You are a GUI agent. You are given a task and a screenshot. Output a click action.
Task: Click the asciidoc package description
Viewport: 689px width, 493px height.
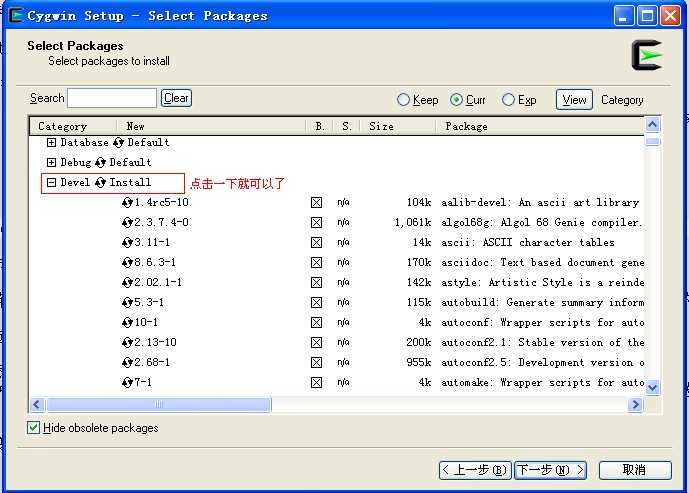(x=543, y=263)
